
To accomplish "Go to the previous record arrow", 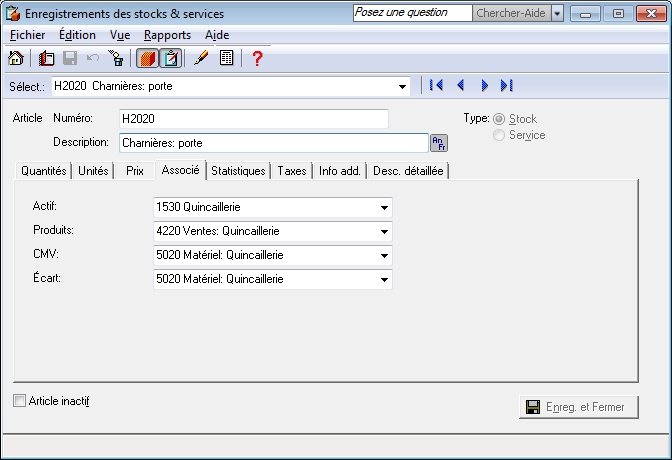I will click(460, 86).
